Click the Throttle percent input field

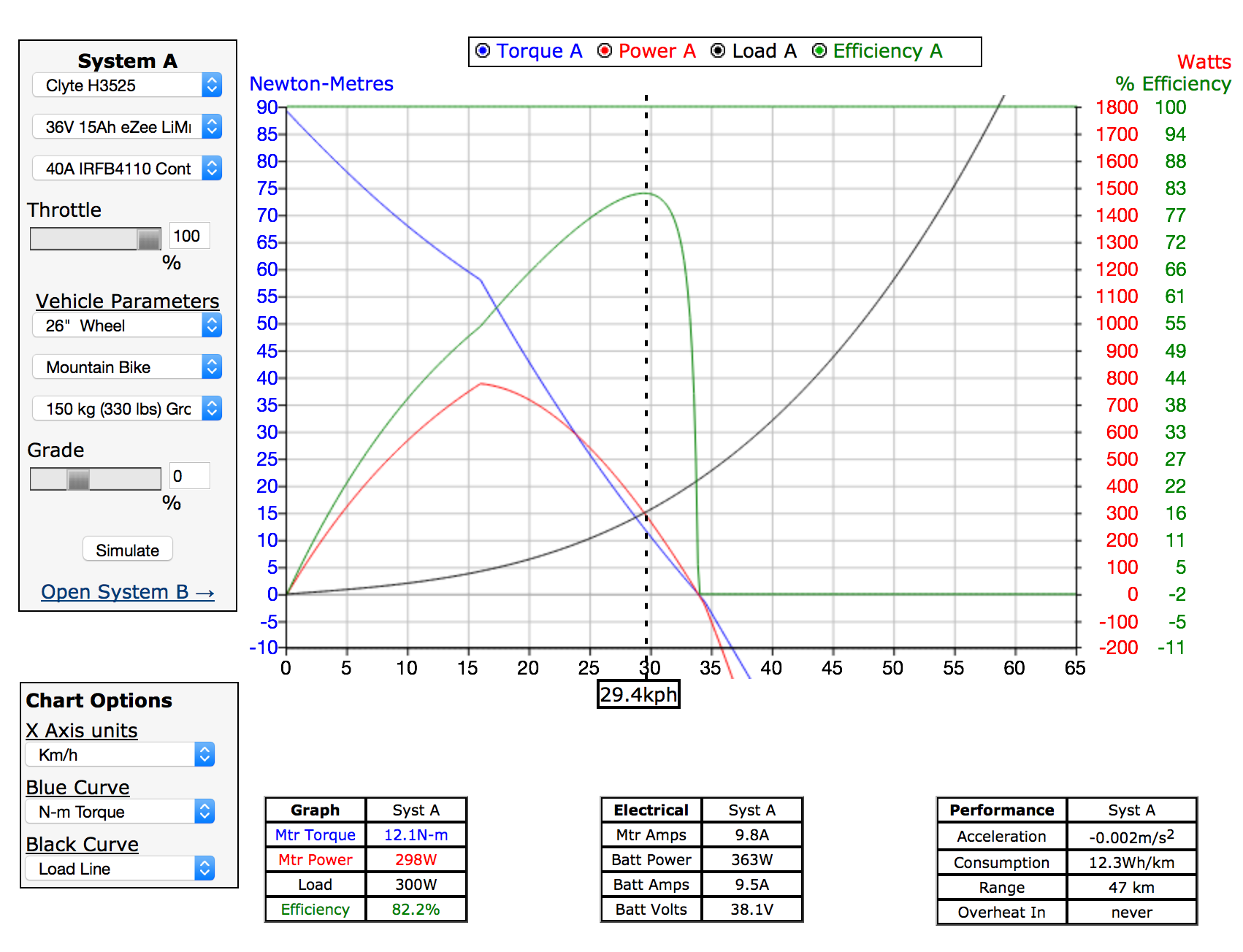pos(189,236)
